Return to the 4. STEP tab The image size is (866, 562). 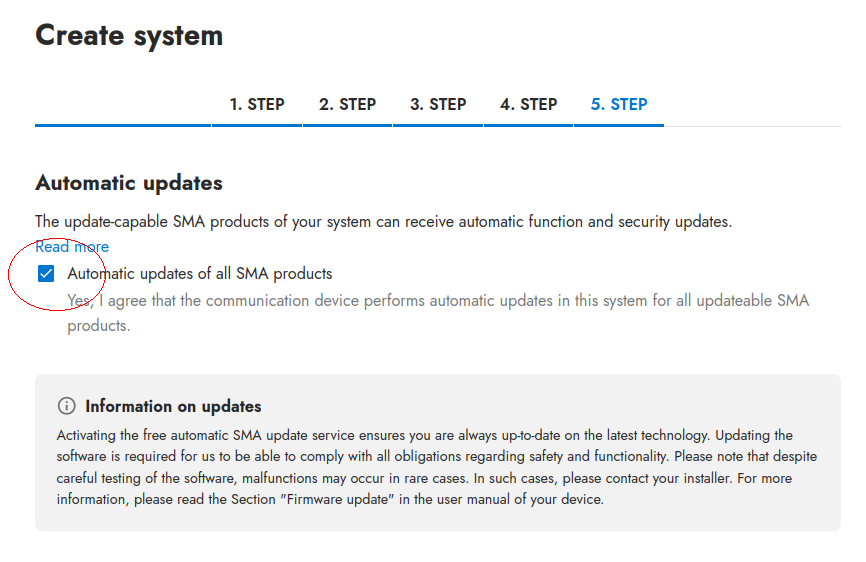[528, 104]
